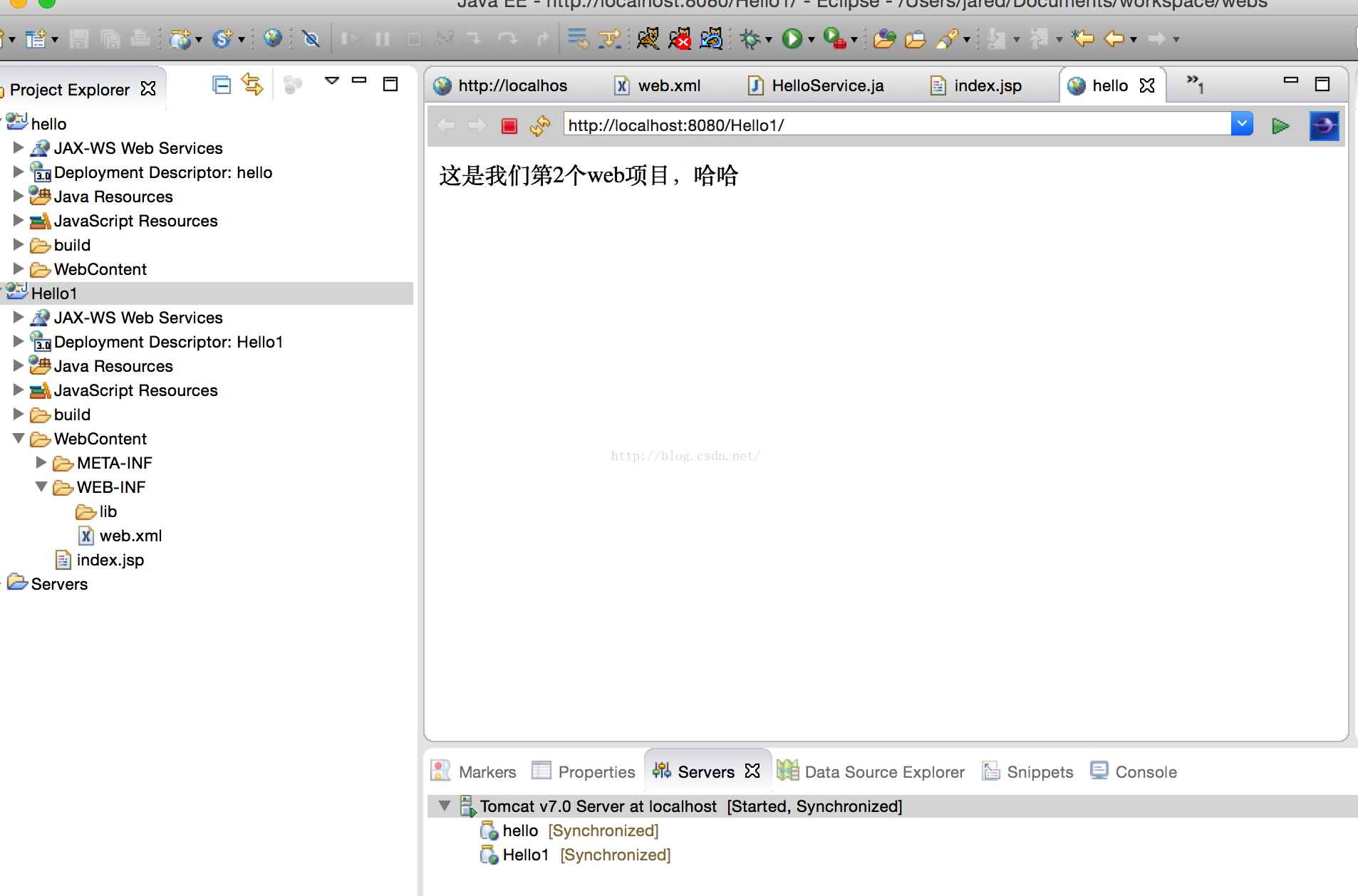Click the Open External Browser icon
The height and width of the screenshot is (896, 1358).
(1325, 126)
